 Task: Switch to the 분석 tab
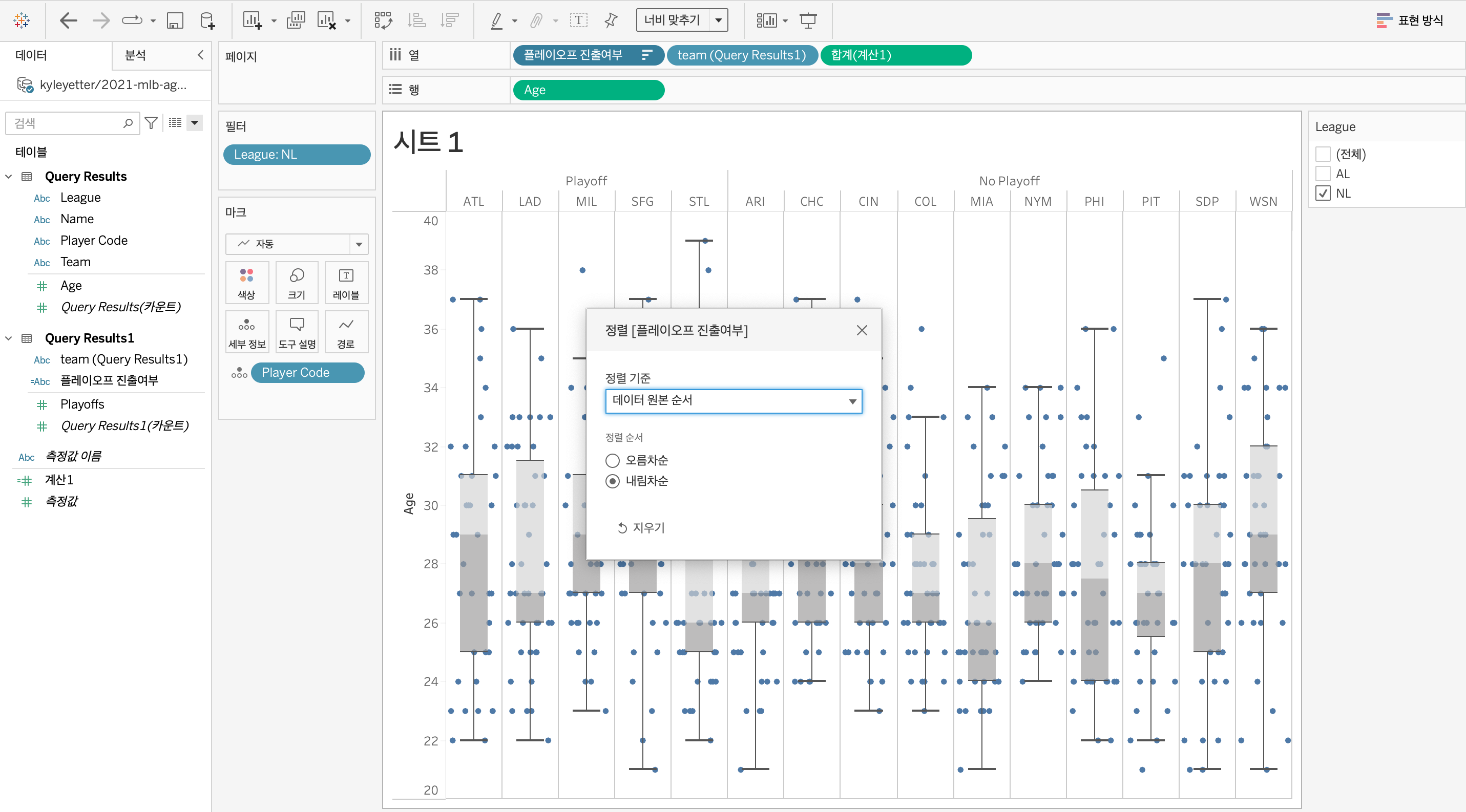135,55
